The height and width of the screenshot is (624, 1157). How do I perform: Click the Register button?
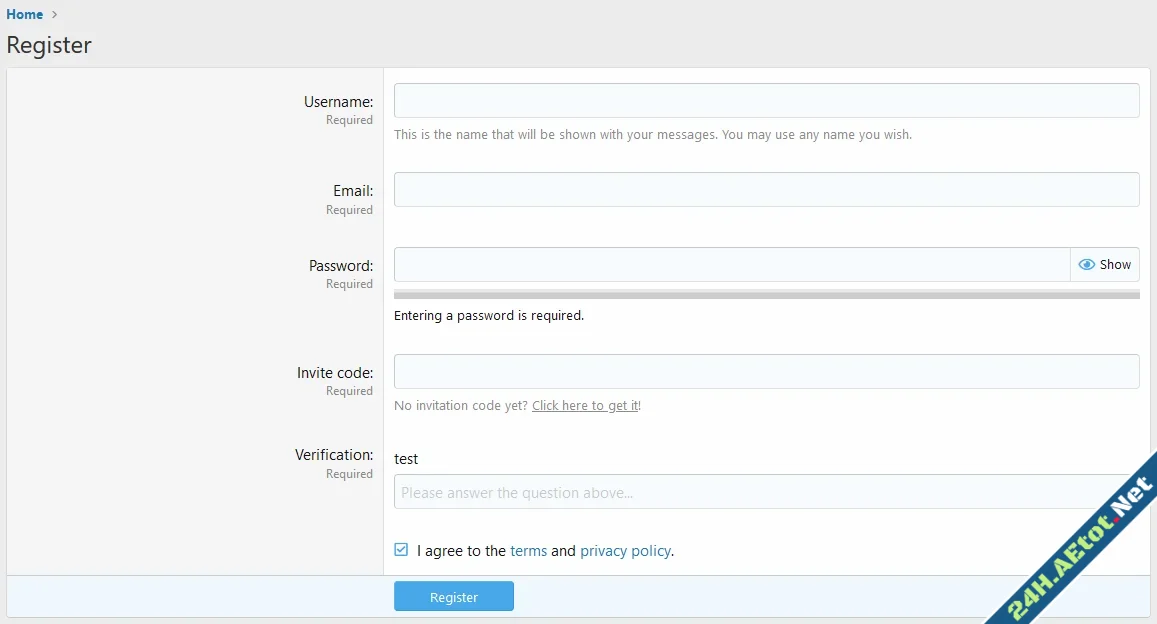tap(454, 595)
